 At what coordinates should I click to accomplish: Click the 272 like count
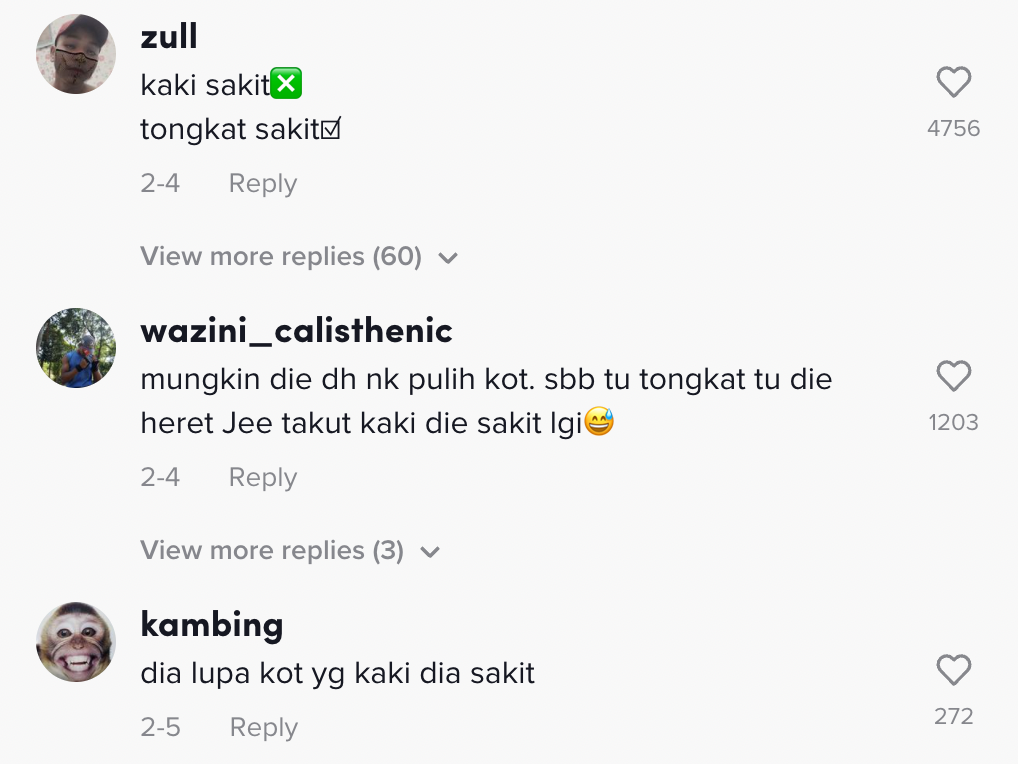pos(953,716)
